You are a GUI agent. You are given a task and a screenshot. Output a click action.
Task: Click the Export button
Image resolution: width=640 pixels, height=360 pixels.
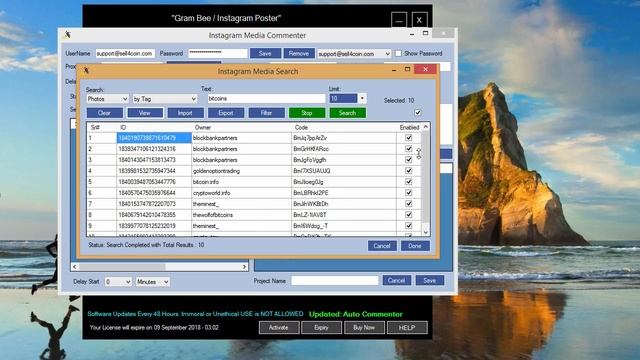(226, 113)
